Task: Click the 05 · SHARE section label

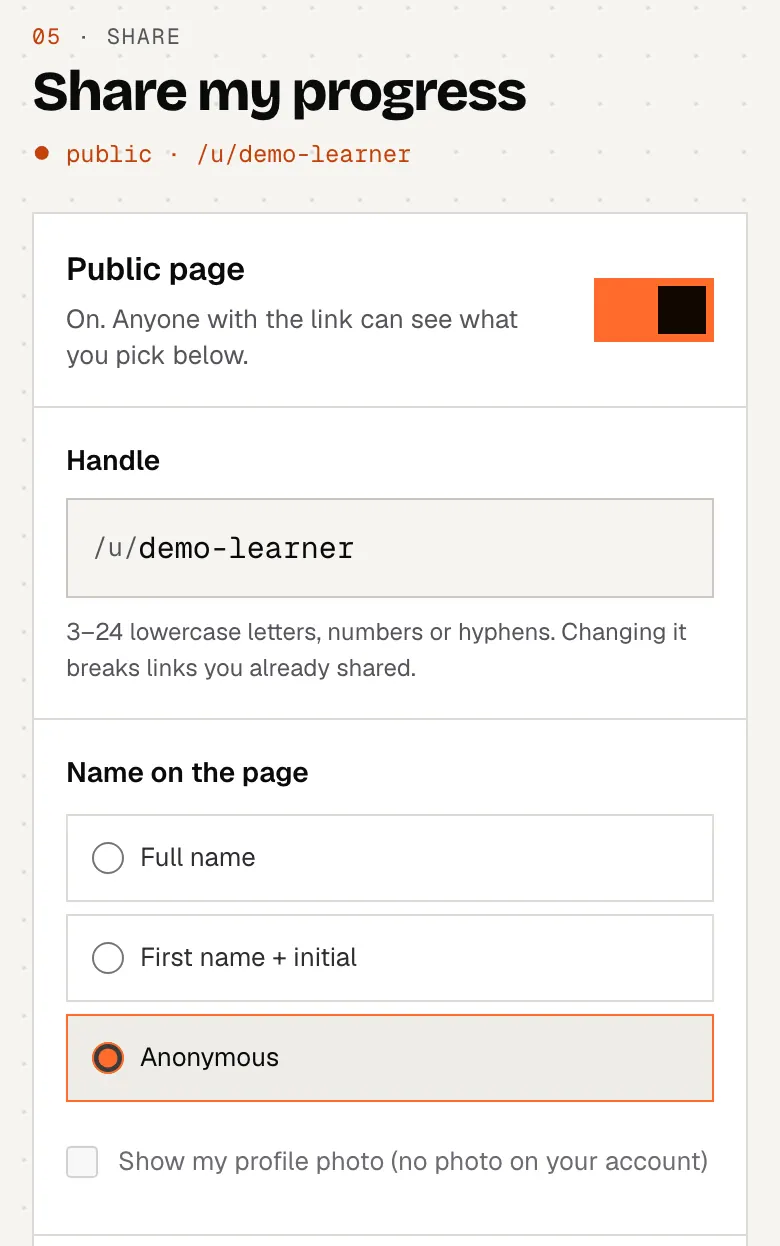Action: 106,37
